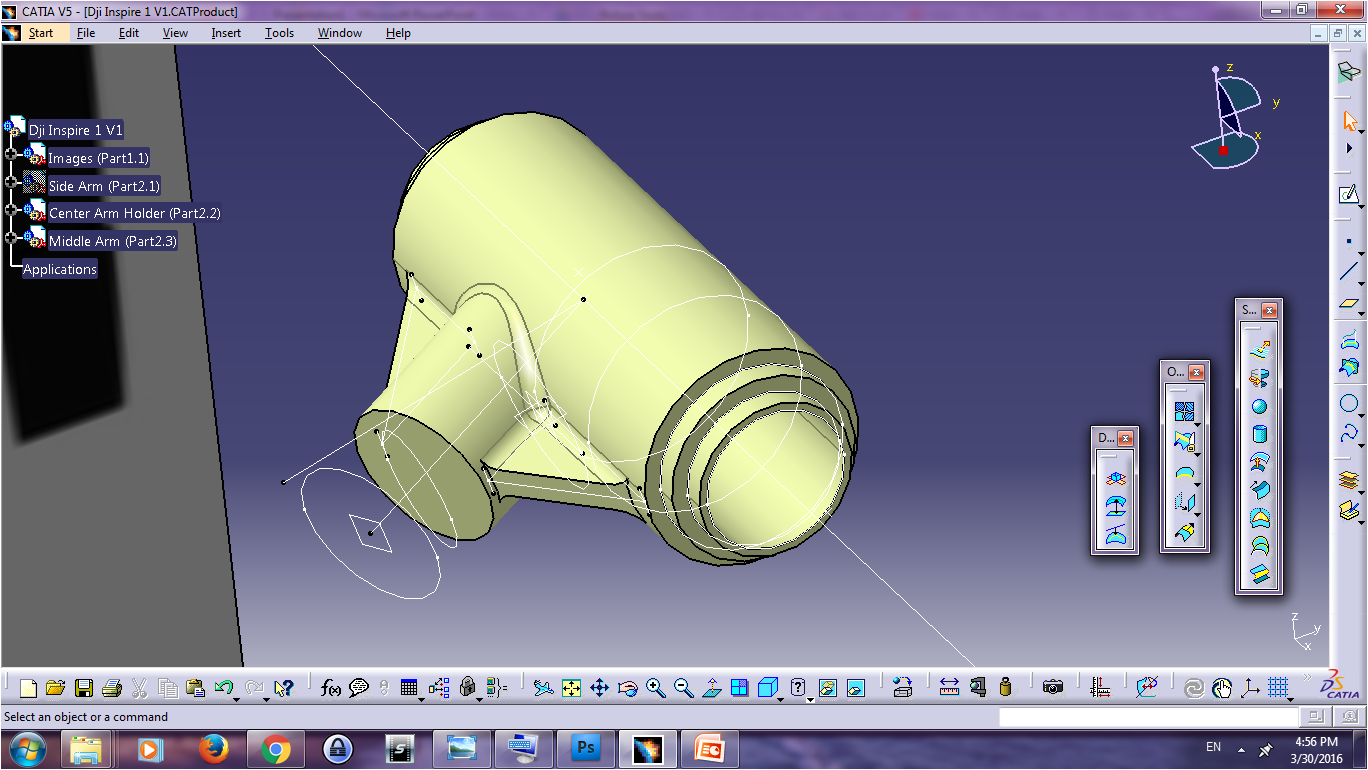Image resolution: width=1368 pixels, height=770 pixels.
Task: Toggle shading with edges view mode
Action: [x=768, y=687]
